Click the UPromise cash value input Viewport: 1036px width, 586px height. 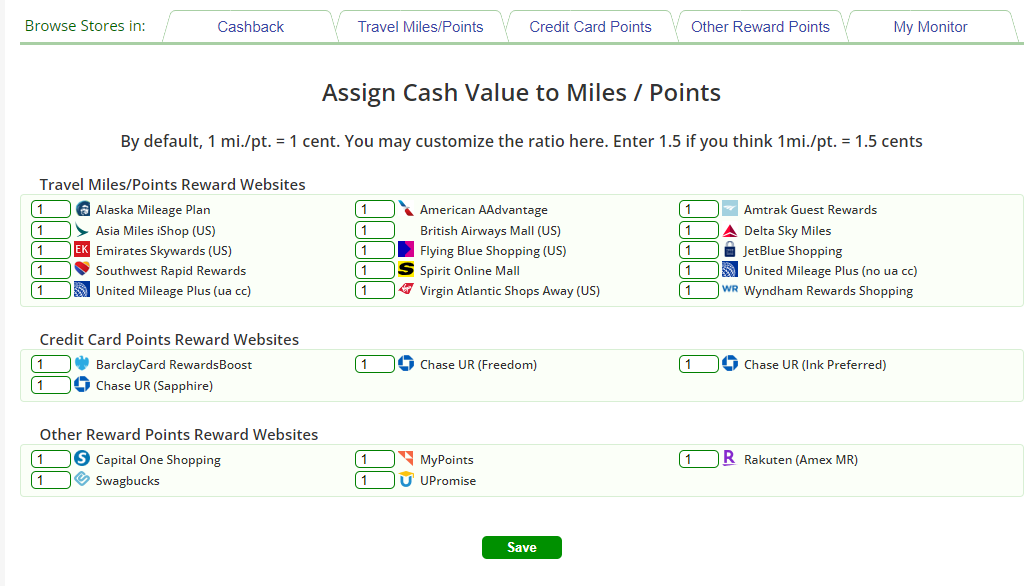coord(374,481)
